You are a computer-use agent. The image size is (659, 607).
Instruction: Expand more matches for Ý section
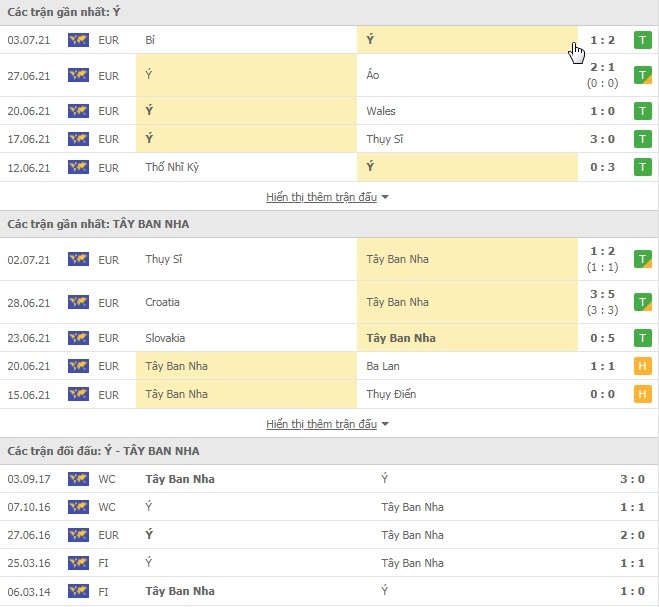[x=327, y=197]
